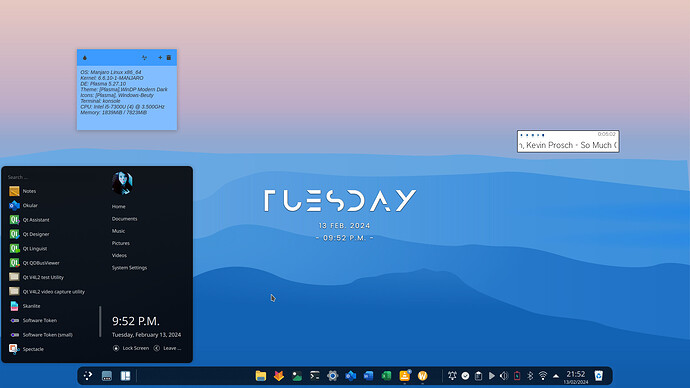Add a new sticky note with plus
The image size is (690, 388).
tap(160, 58)
